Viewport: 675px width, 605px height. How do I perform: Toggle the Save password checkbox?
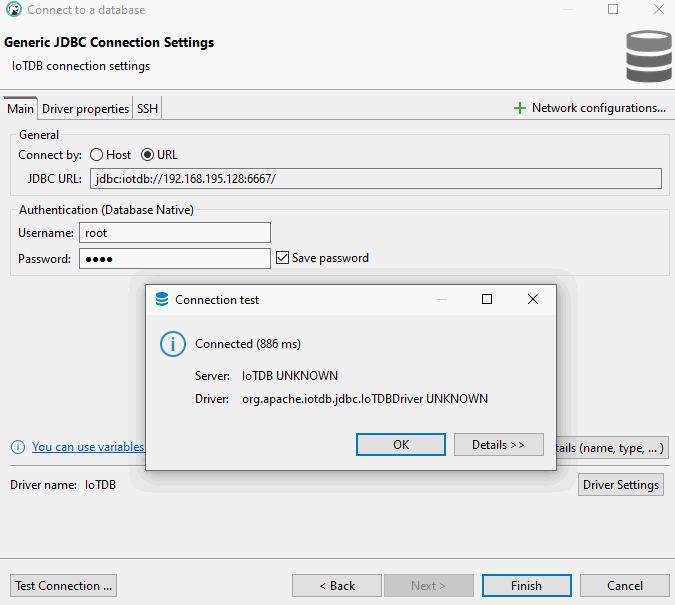pos(282,258)
